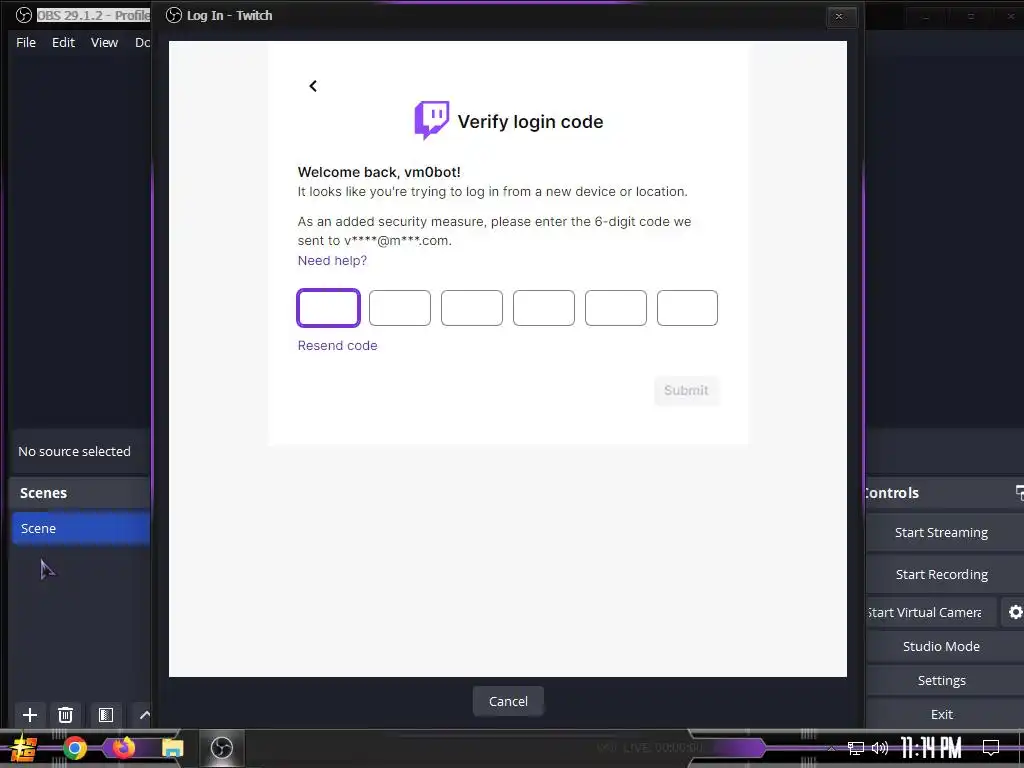Click the Need help? link
Image resolution: width=1024 pixels, height=768 pixels.
pos(332,261)
